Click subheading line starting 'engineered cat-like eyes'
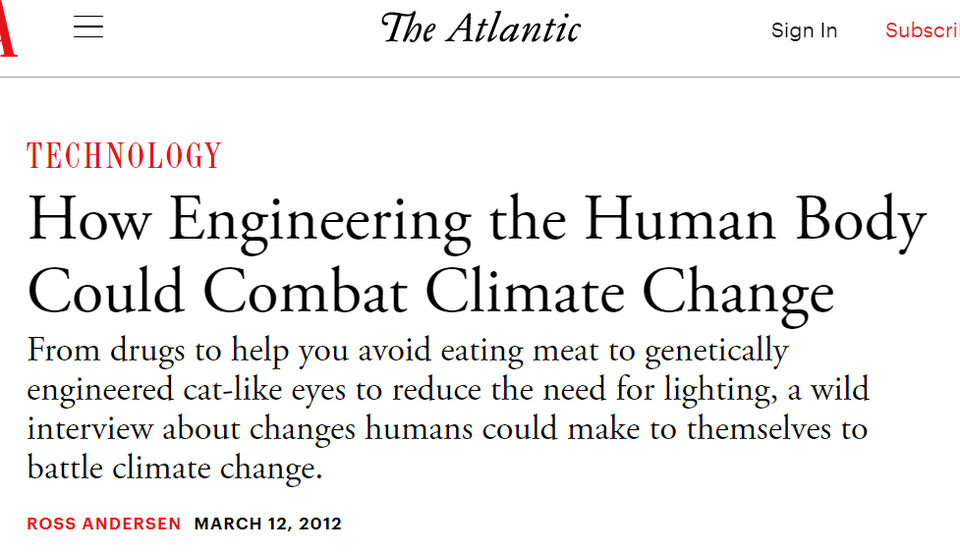Viewport: 960px width, 553px height. click(448, 391)
